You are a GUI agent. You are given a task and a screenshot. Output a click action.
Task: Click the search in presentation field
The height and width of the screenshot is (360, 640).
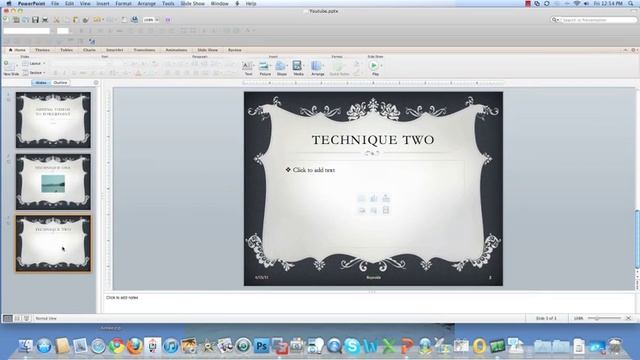pos(594,20)
